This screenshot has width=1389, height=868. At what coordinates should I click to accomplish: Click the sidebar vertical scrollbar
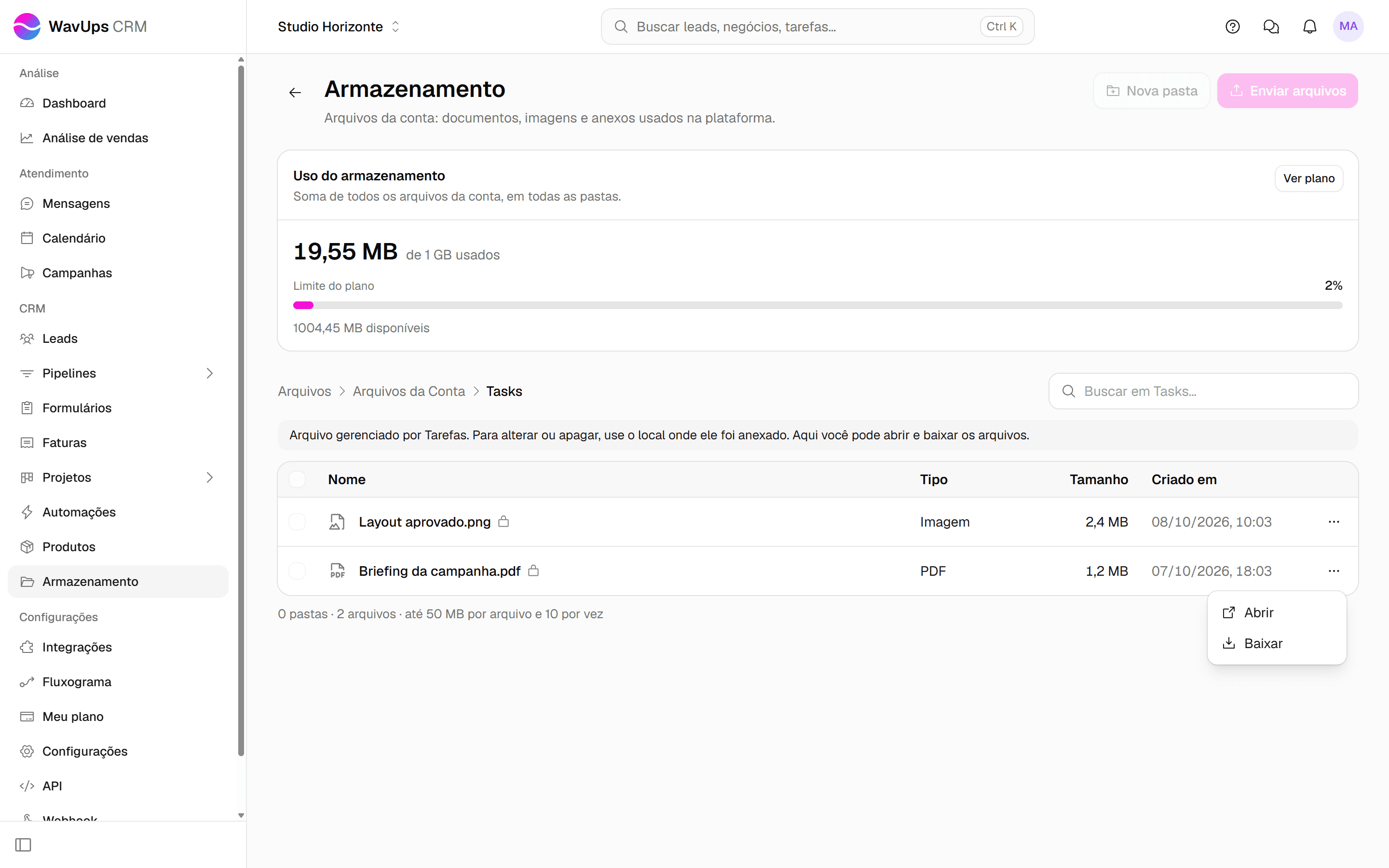click(241, 410)
